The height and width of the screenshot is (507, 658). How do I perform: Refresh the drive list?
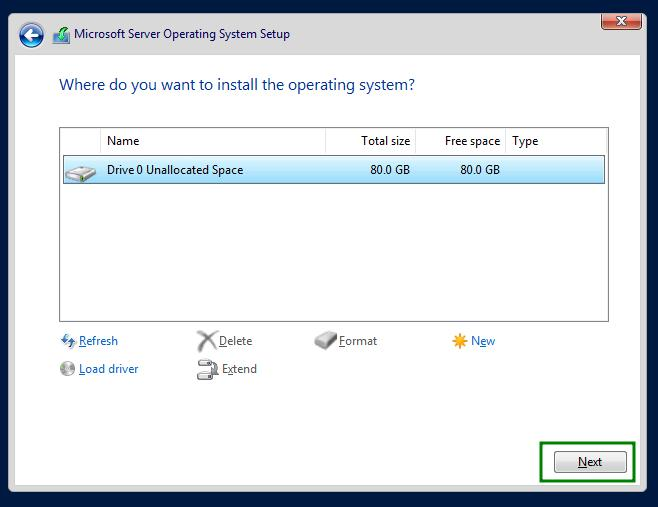98,341
